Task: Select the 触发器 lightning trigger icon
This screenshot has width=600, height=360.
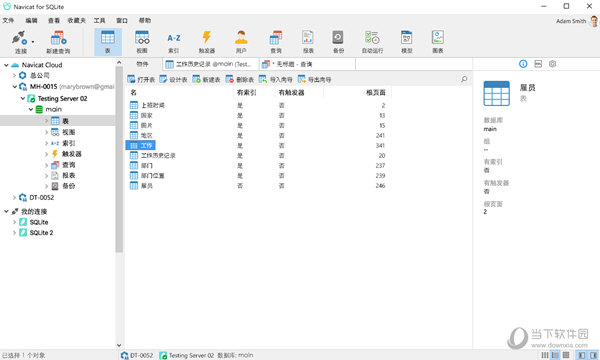Action: (x=207, y=37)
